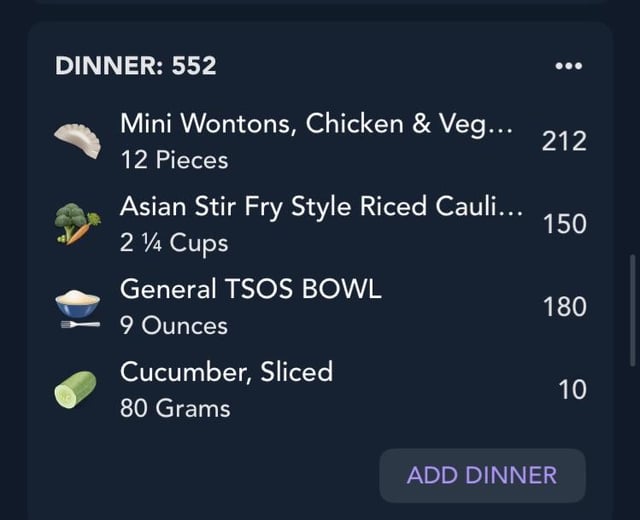Tap the dumpling icon for Mini Wontons
The height and width of the screenshot is (520, 640).
(78, 141)
